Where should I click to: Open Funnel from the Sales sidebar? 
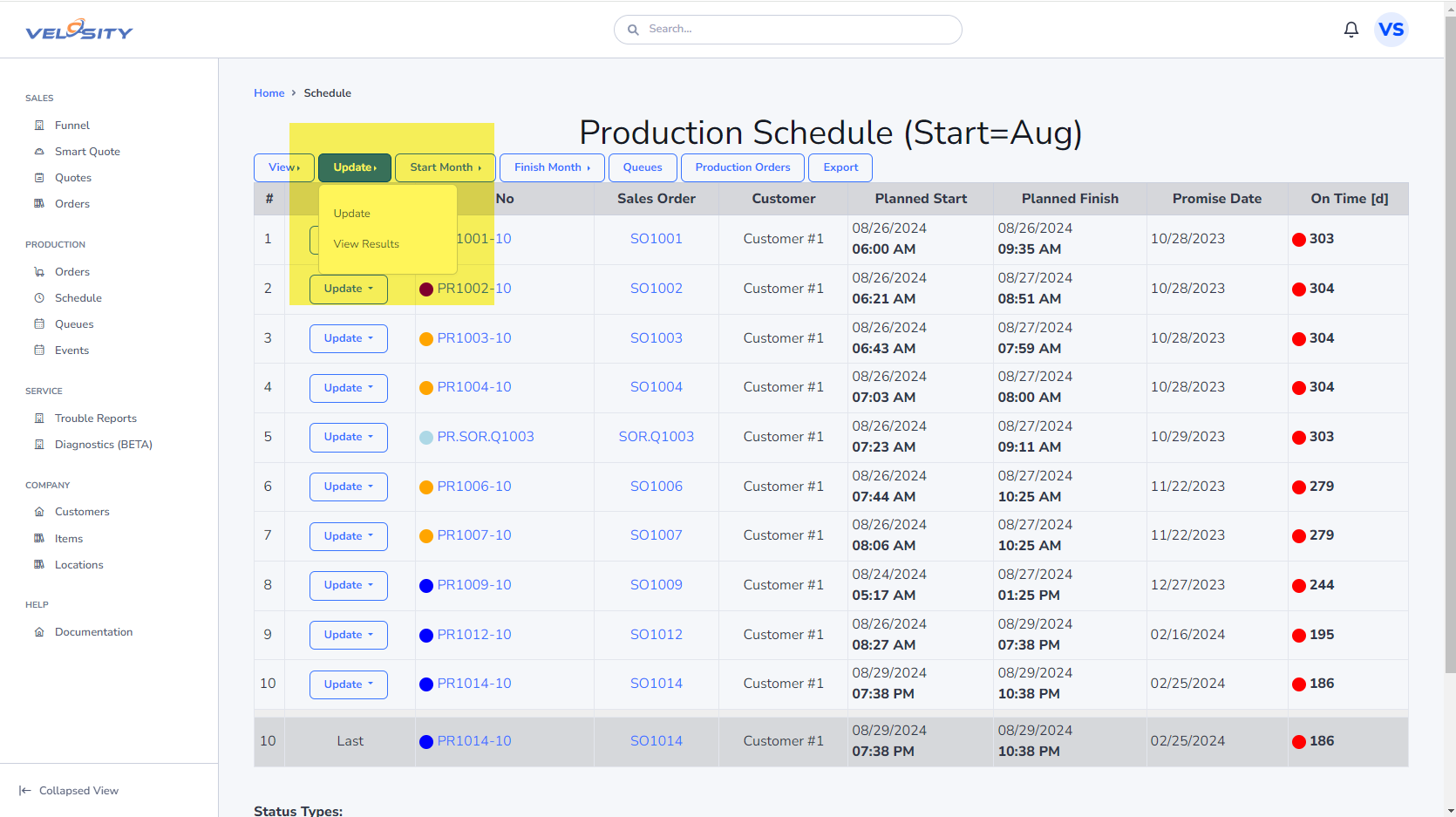(x=71, y=126)
